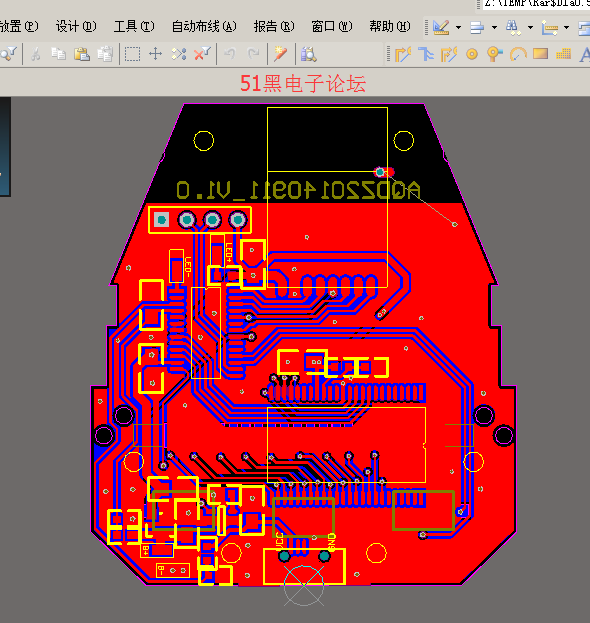
Task: Click the Browse Components binoculars icon
Action: 308,54
